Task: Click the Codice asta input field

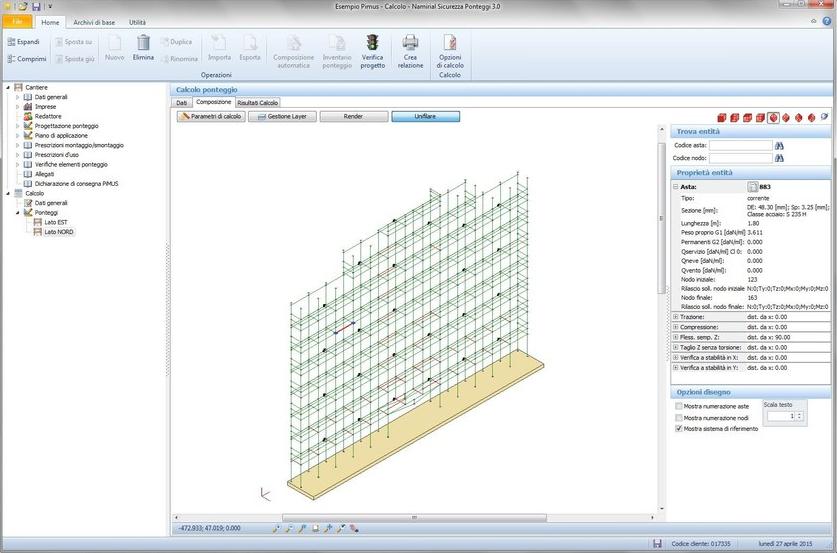Action: 740,145
